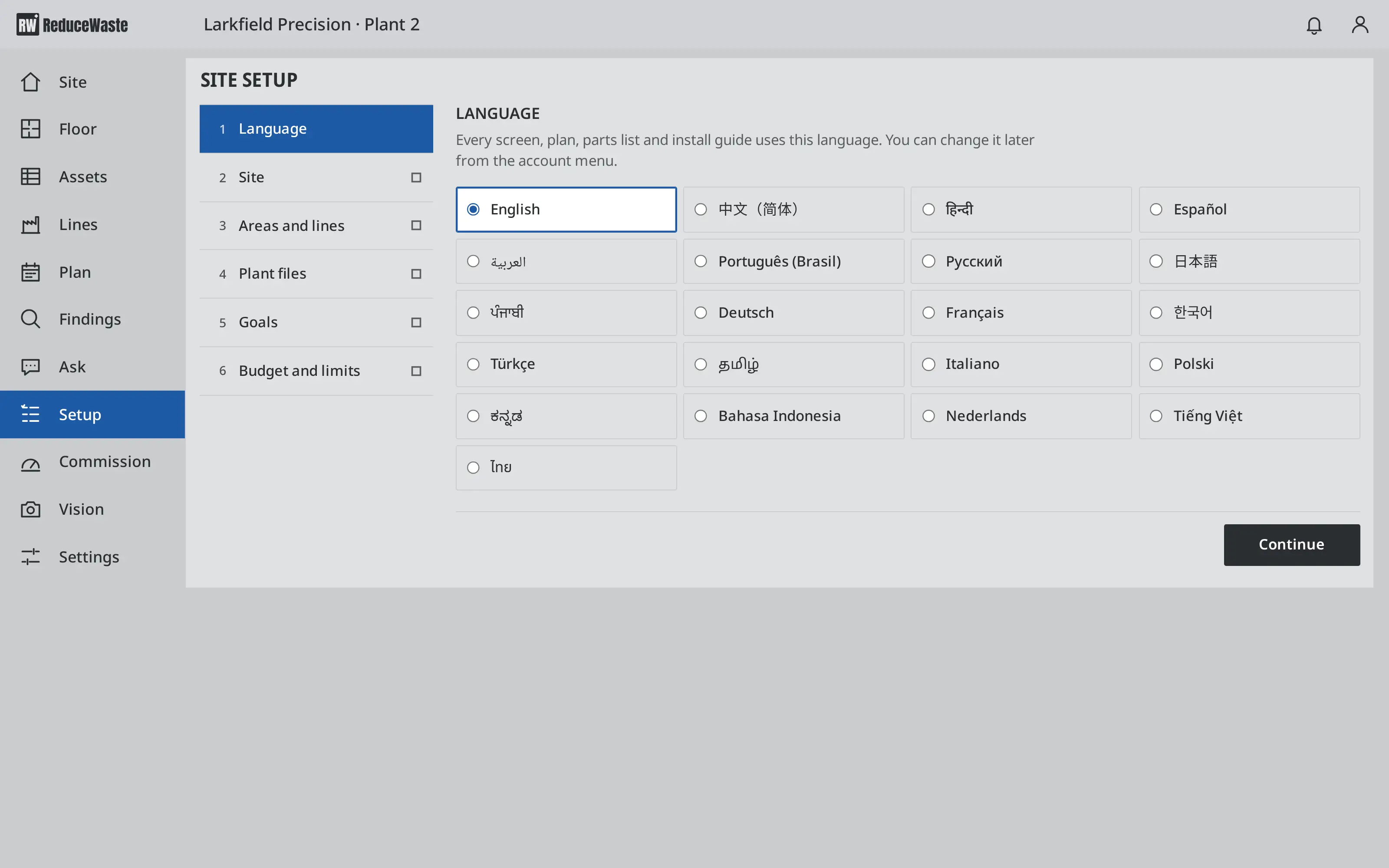1389x868 pixels.
Task: Go to step 5 Goals
Action: pyautogui.click(x=316, y=322)
